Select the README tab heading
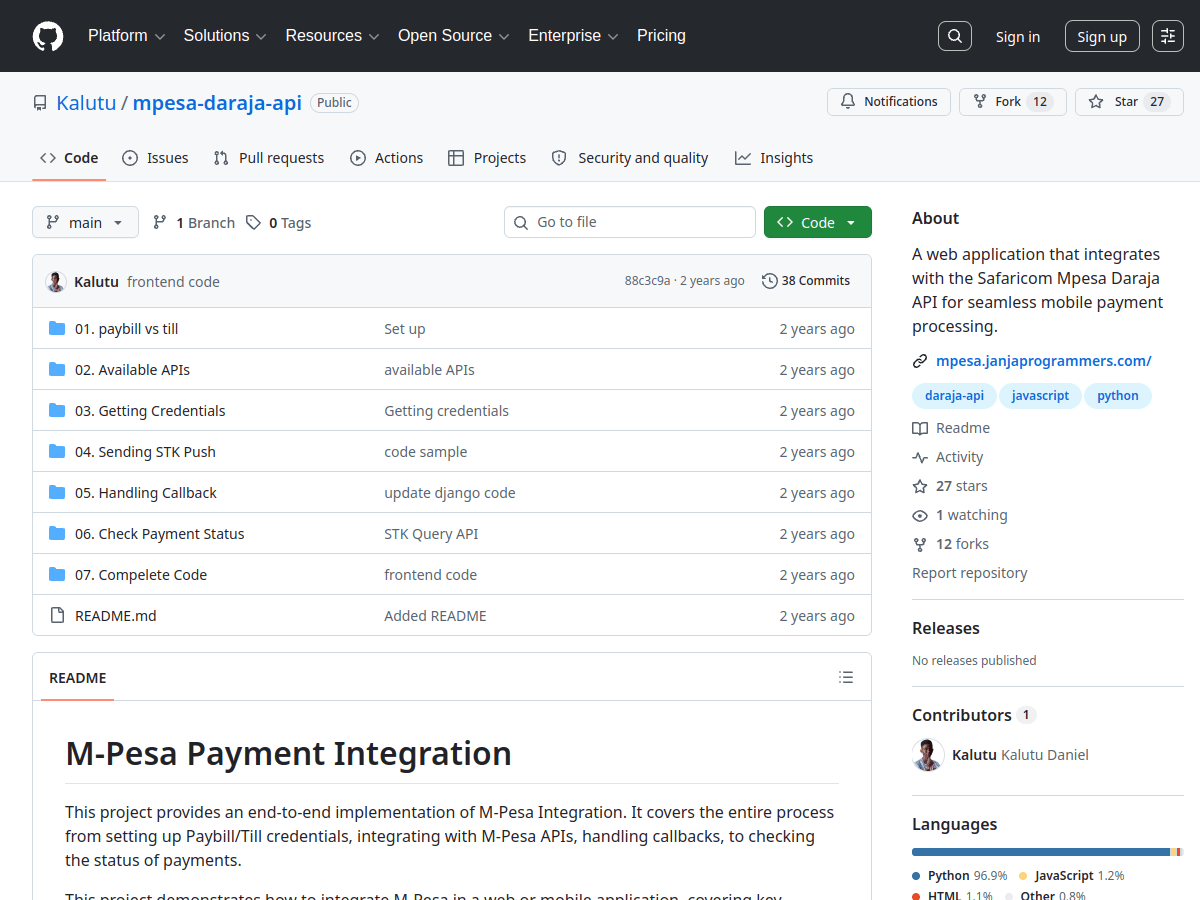The height and width of the screenshot is (900, 1200). coord(78,678)
